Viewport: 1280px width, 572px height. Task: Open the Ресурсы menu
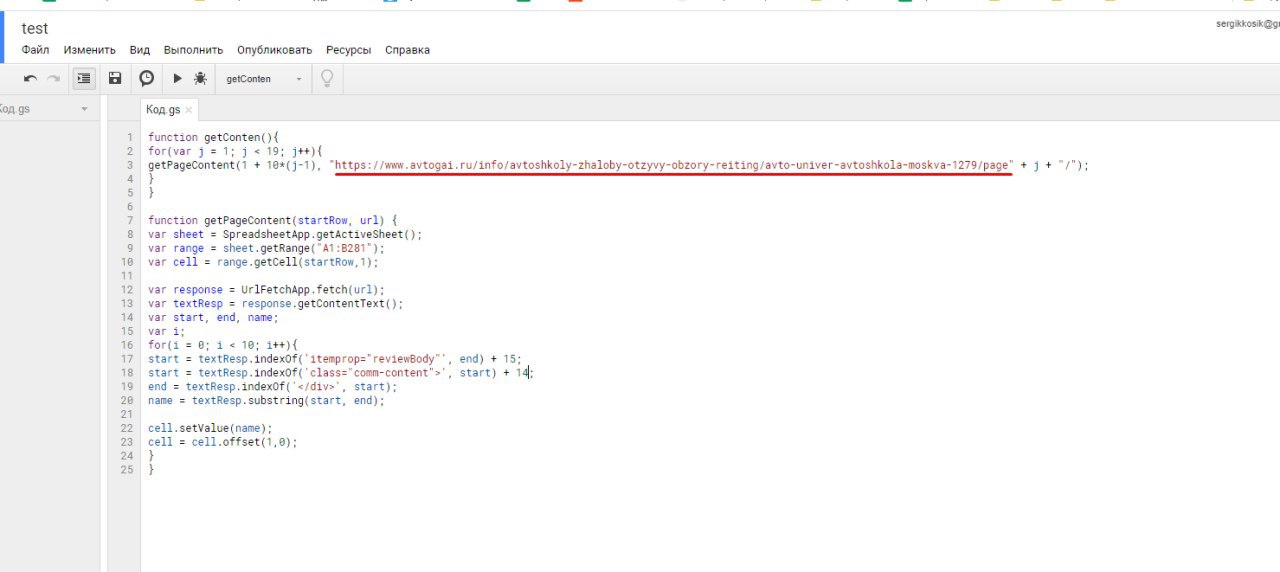(x=348, y=50)
